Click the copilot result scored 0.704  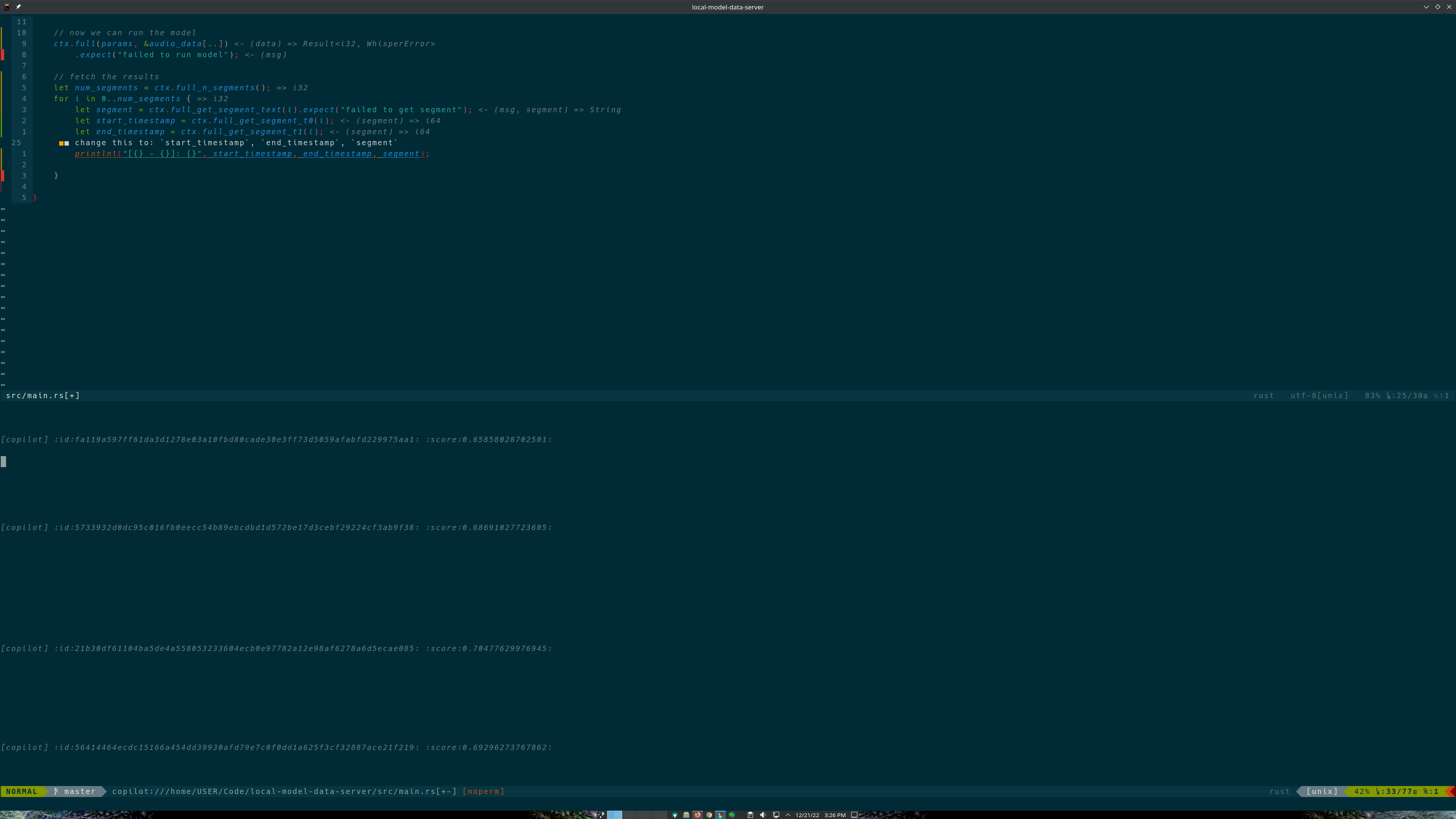(x=277, y=648)
